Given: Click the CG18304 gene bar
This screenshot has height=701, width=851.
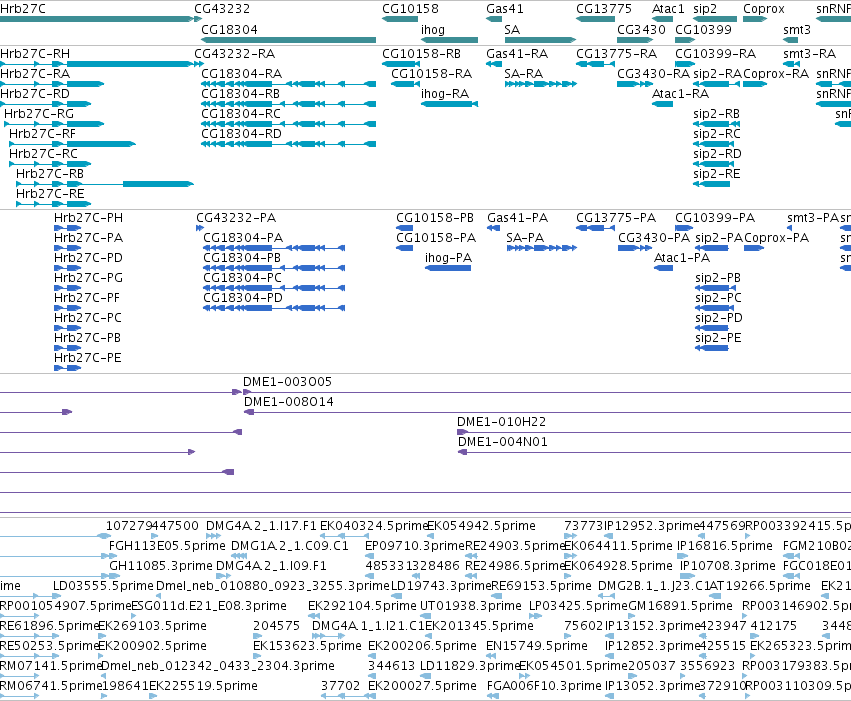Looking at the screenshot, I should click(289, 40).
